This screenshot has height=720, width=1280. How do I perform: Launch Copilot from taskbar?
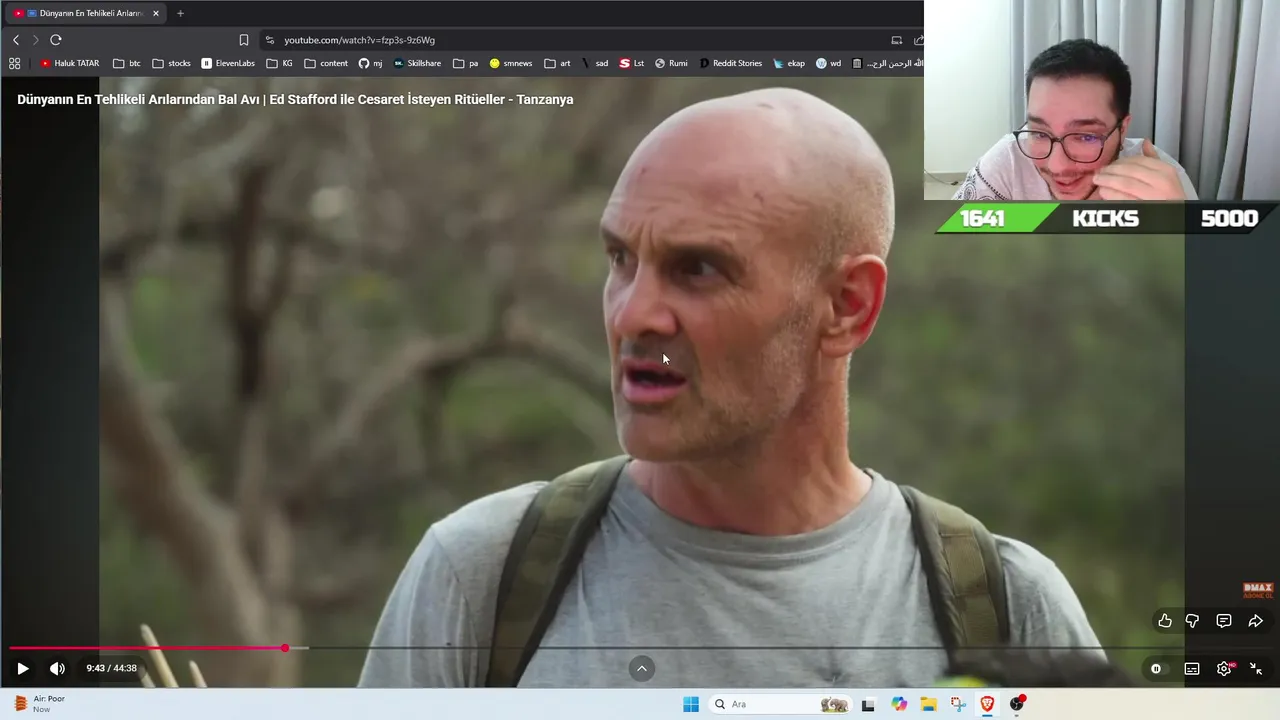[x=899, y=704]
